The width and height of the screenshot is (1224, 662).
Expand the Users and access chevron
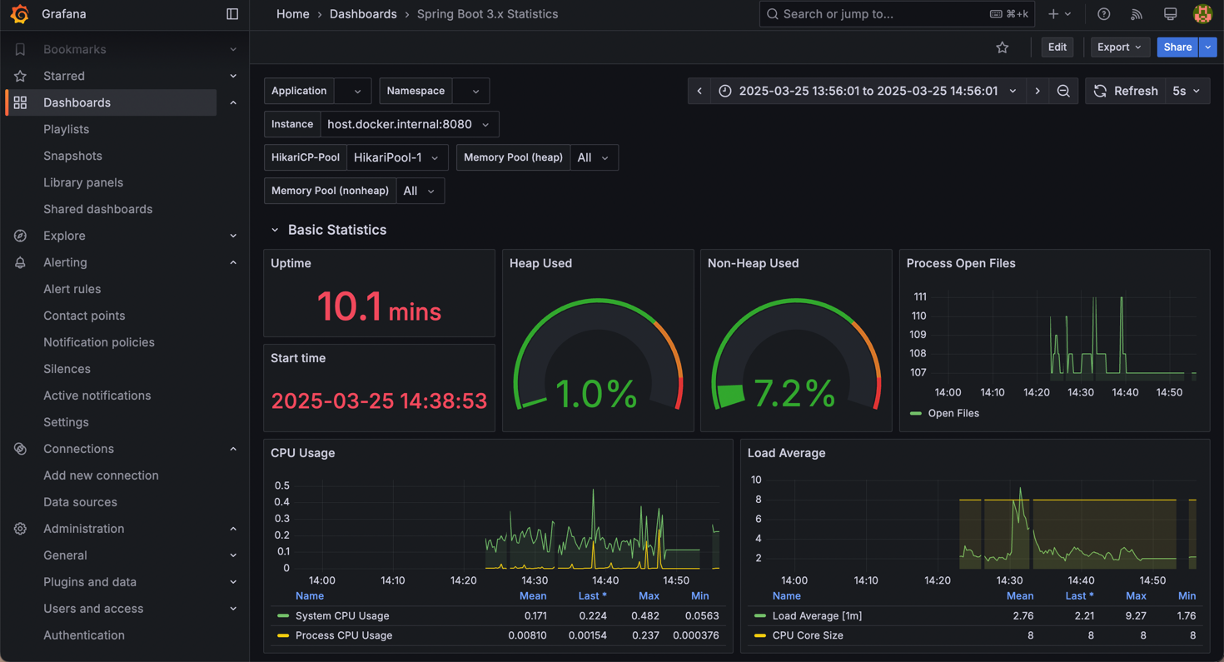[x=233, y=609]
